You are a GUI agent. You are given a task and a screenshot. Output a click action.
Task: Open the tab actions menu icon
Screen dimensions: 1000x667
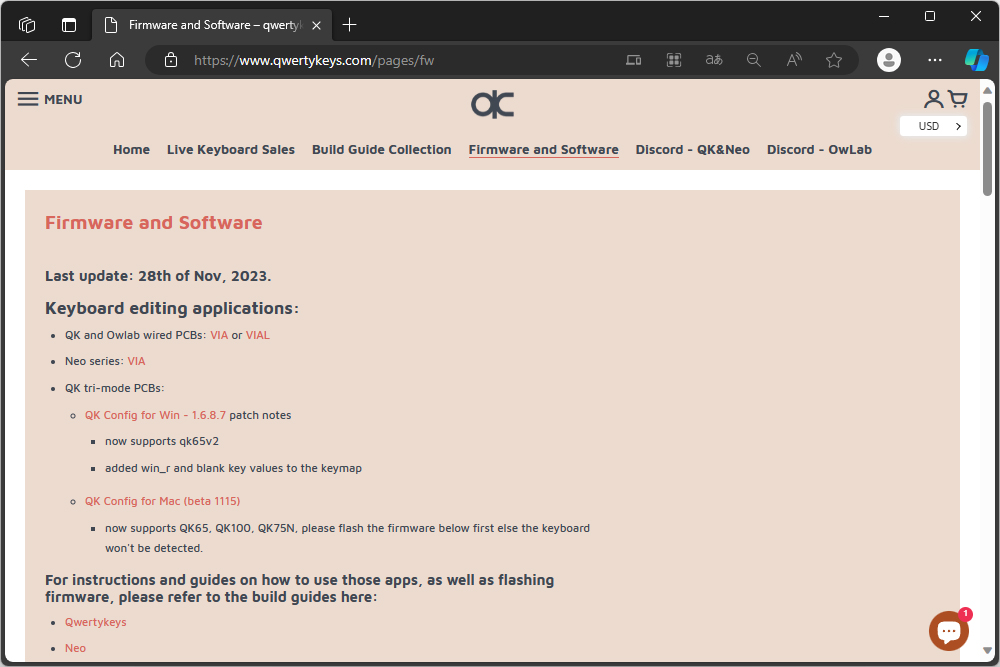(x=69, y=25)
